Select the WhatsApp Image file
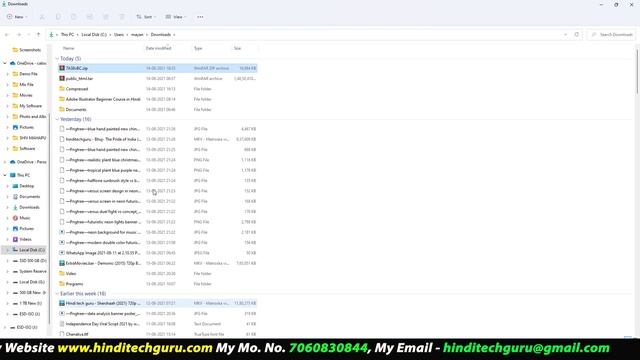The height and width of the screenshot is (360, 640). point(158,253)
